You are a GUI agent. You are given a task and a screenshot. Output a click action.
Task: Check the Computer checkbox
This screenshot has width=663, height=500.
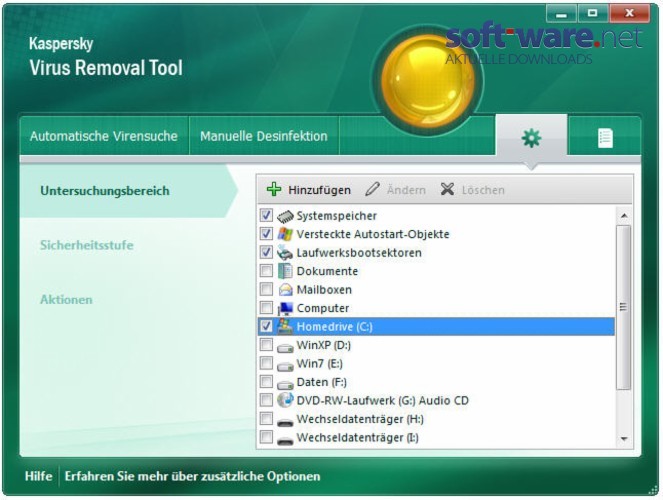click(266, 308)
